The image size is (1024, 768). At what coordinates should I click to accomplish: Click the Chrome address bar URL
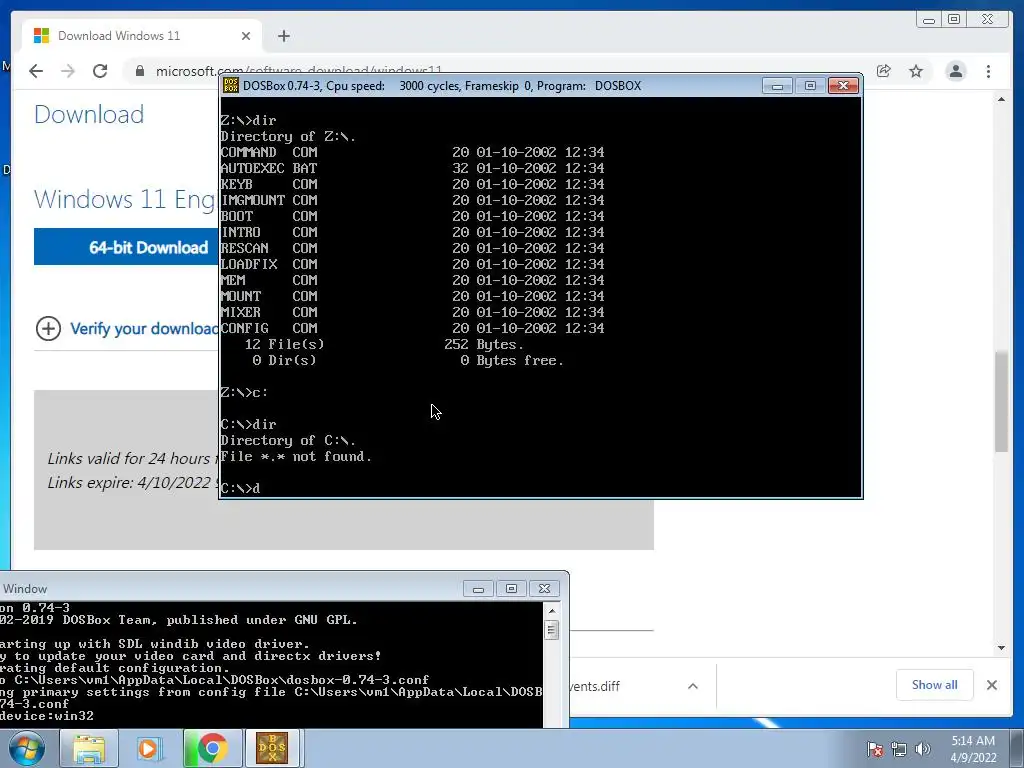299,71
